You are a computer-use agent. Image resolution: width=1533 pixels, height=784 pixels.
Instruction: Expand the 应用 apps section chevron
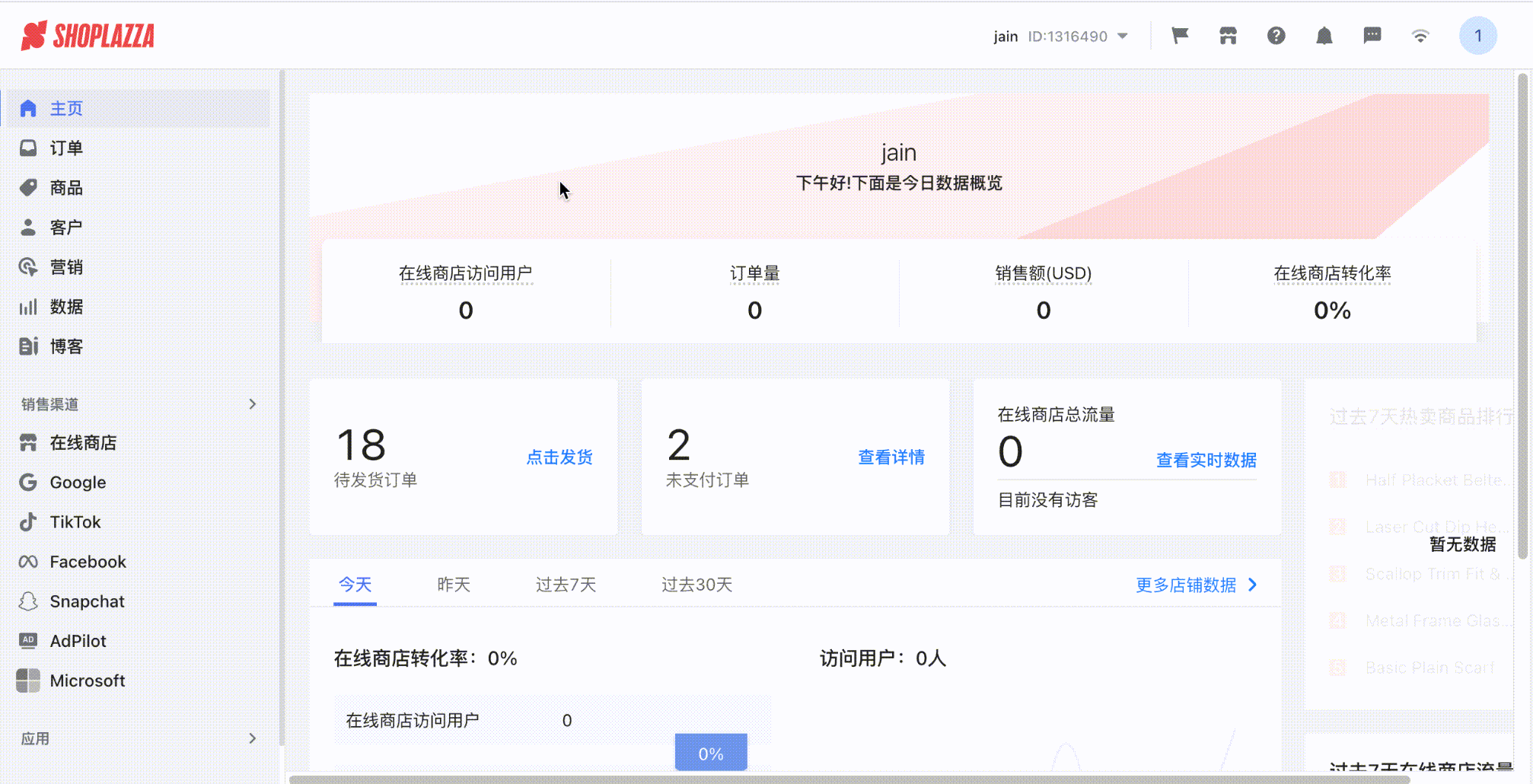point(253,738)
